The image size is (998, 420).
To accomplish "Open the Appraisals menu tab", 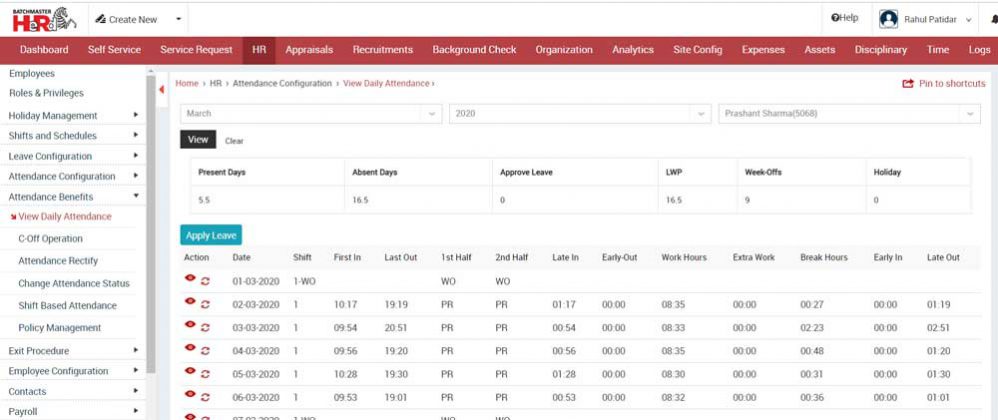I will (x=309, y=50).
